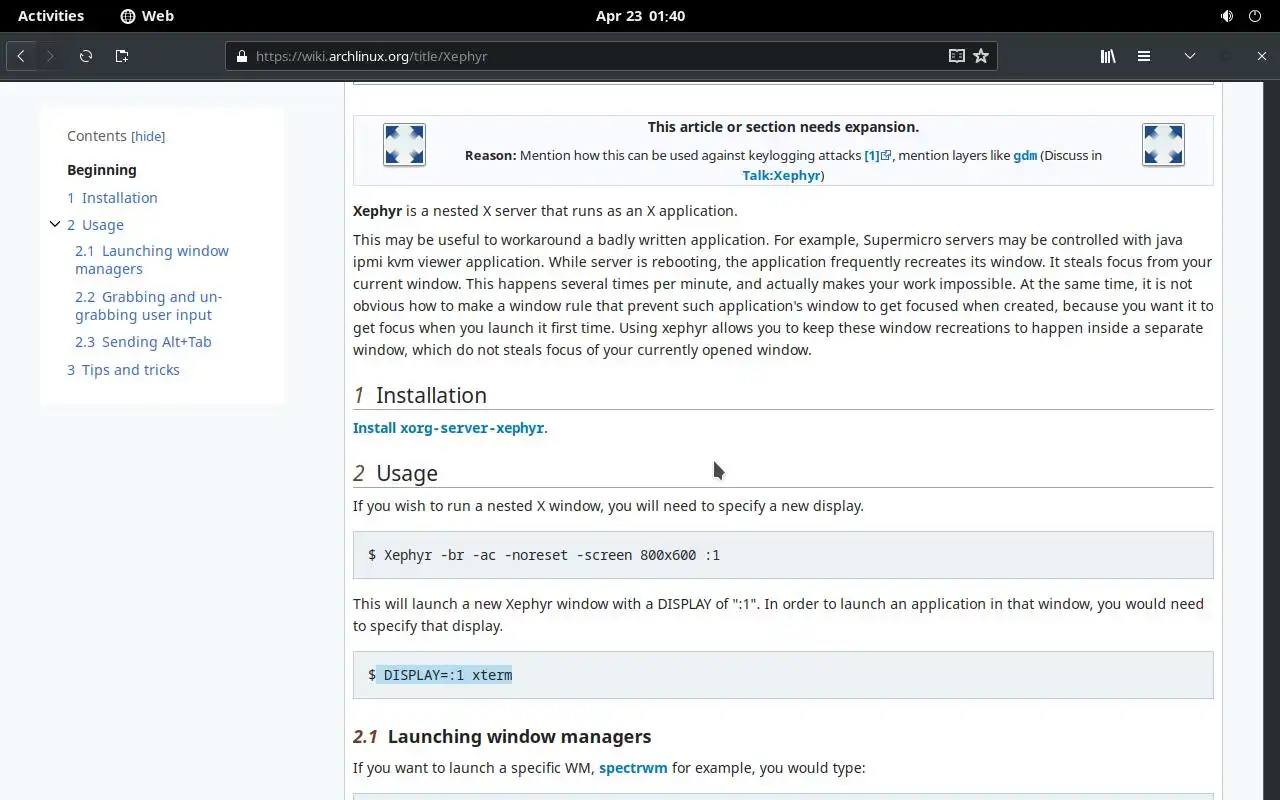Open the power system menu
1280x800 pixels.
[1255, 16]
